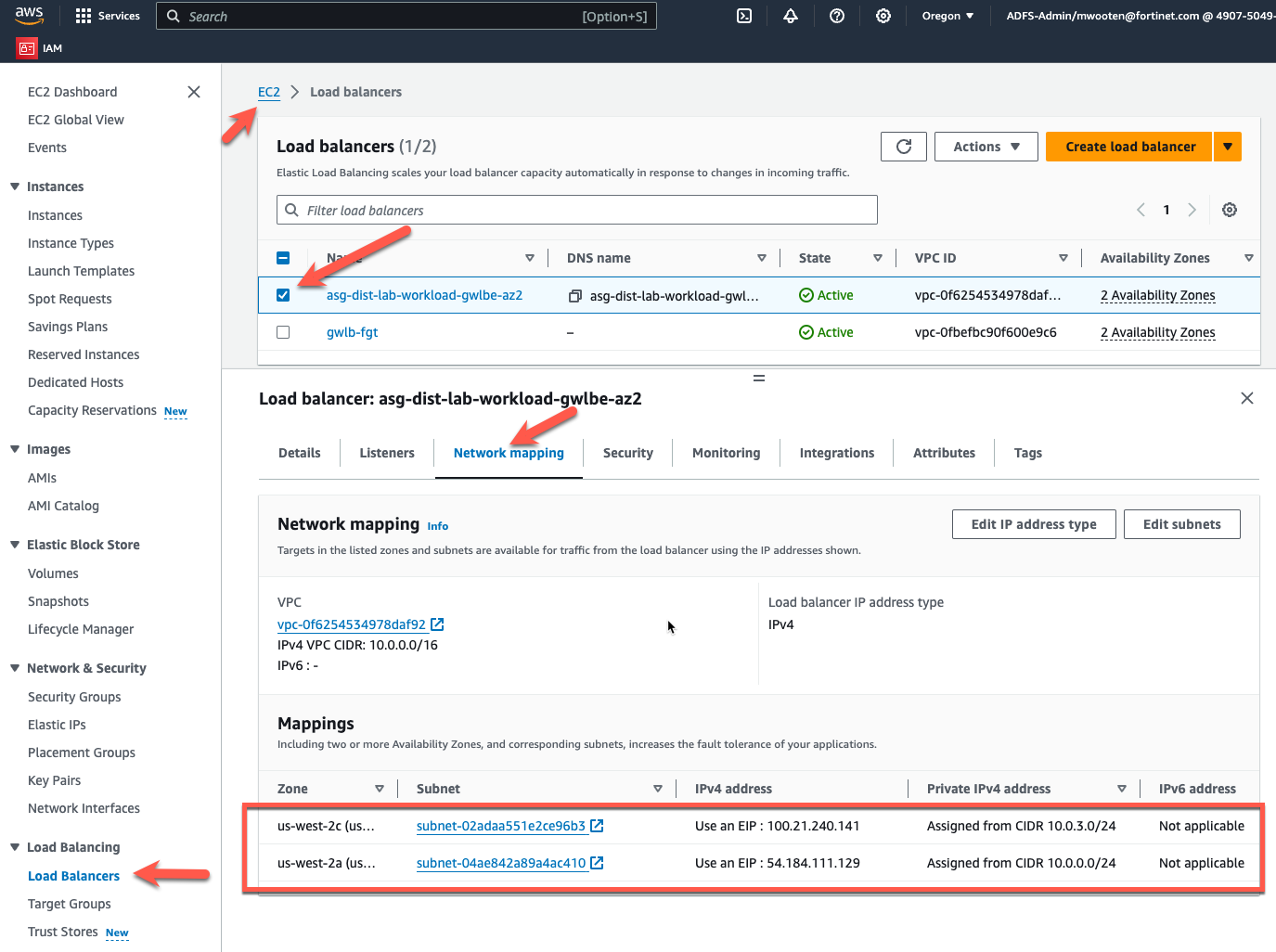Open the AWS home logo
1276x952 pixels.
coord(29,16)
